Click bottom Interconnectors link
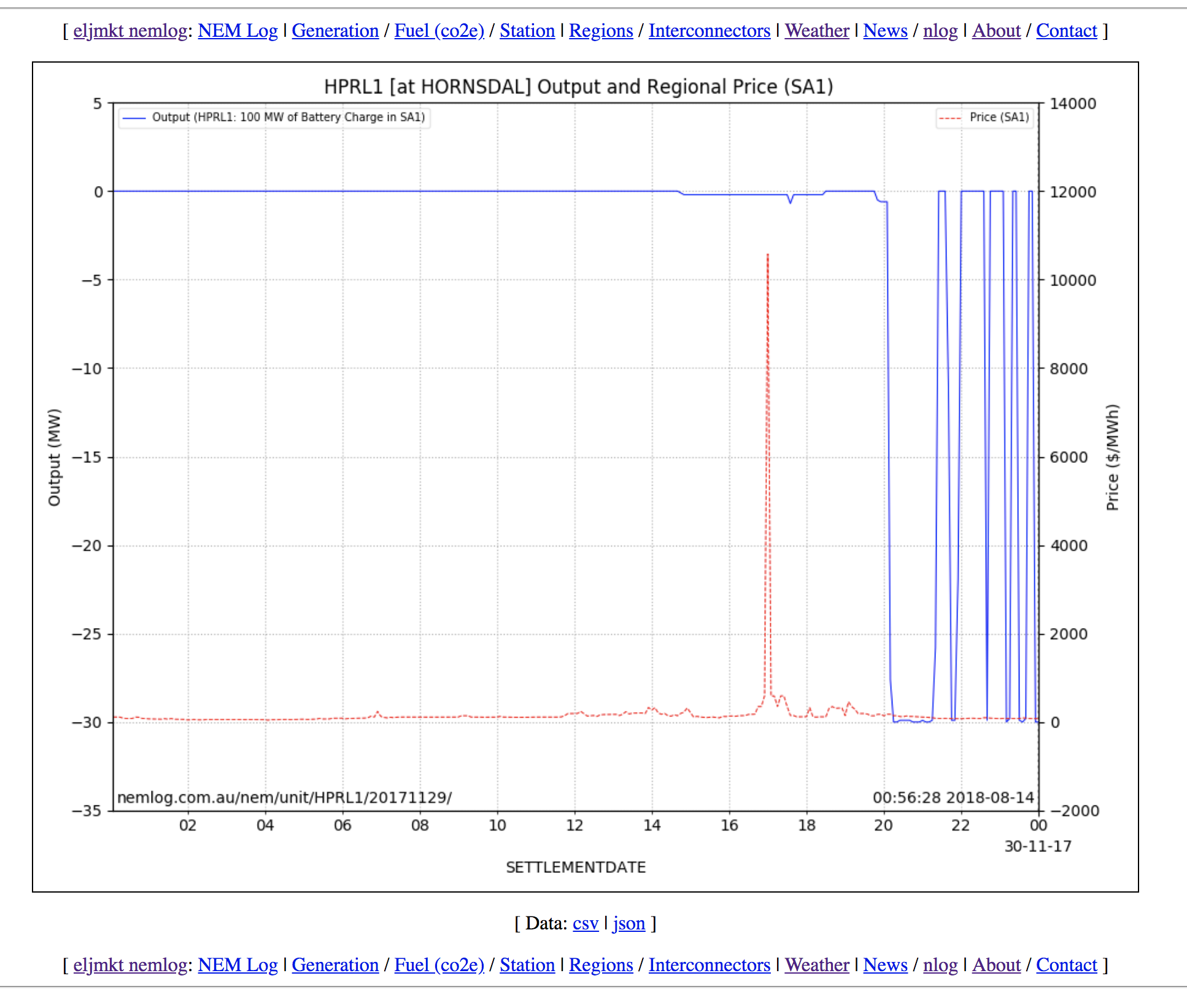1187x1008 pixels. pos(709,965)
